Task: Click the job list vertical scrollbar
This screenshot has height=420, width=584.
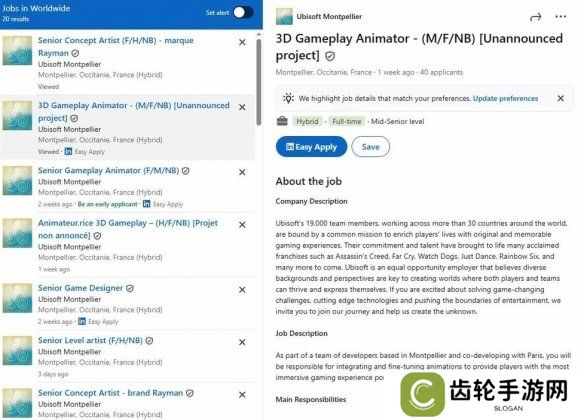Action: click(259, 82)
